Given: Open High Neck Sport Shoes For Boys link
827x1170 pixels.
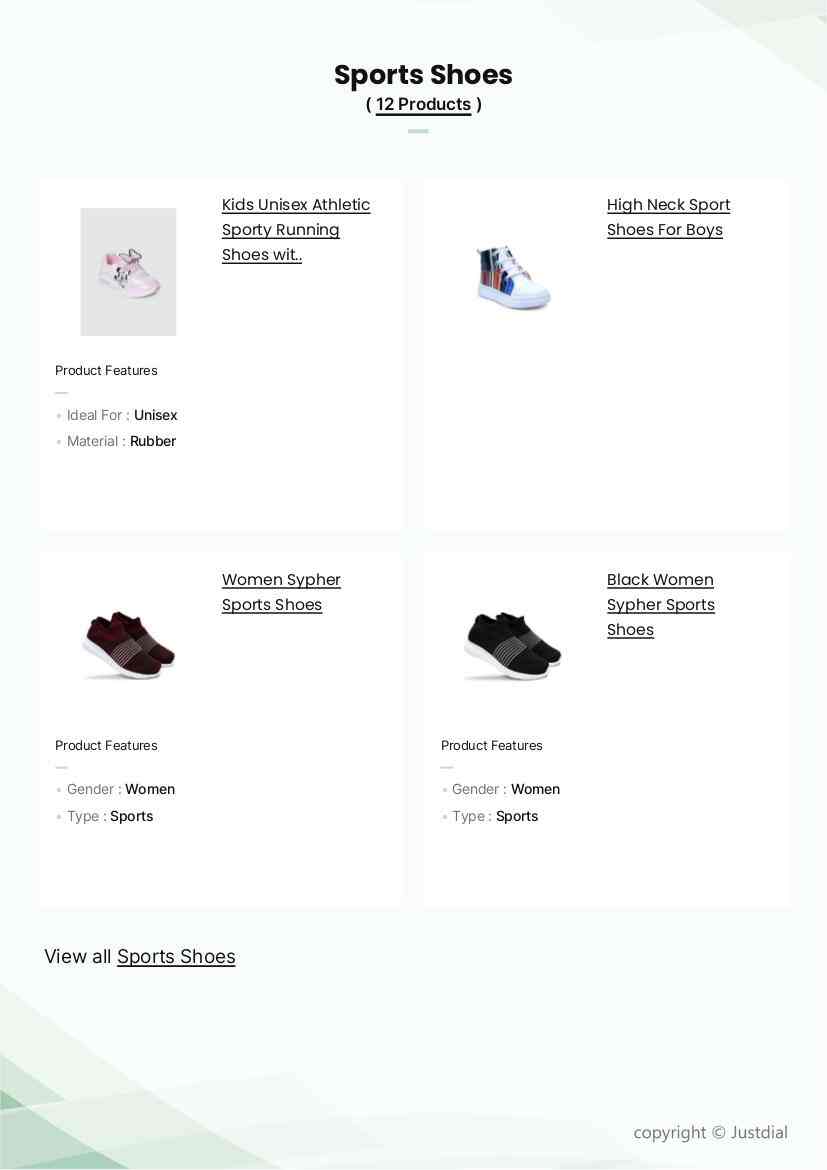Looking at the screenshot, I should click(668, 217).
